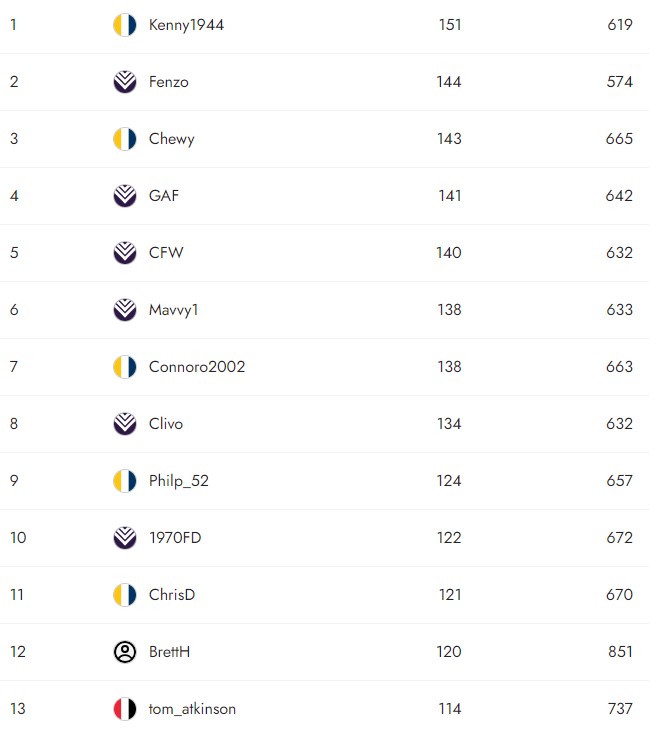Click the team icon beside ChrisD
The height and width of the screenshot is (730, 665).
[x=125, y=595]
